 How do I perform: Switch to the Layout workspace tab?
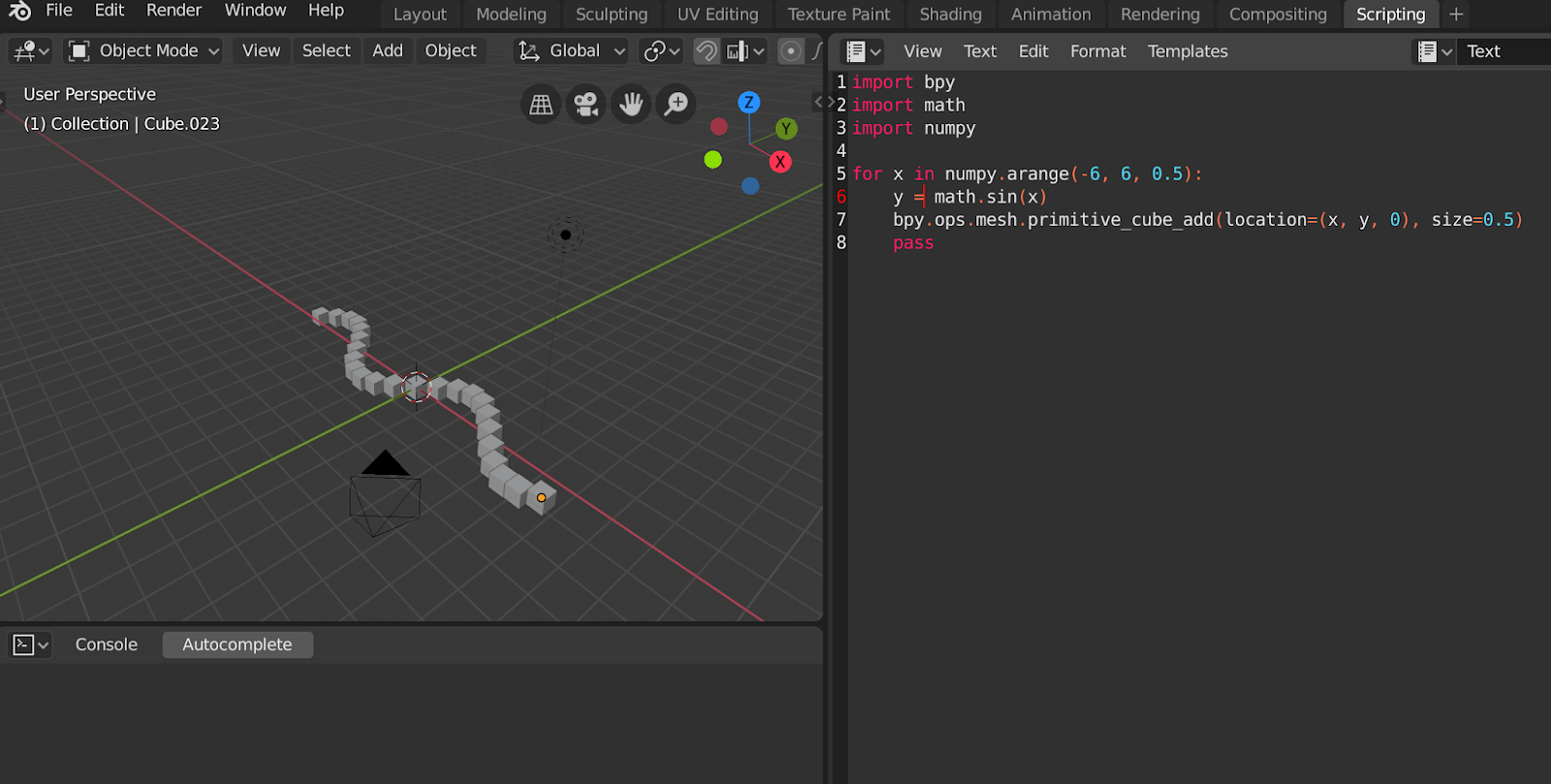420,15
